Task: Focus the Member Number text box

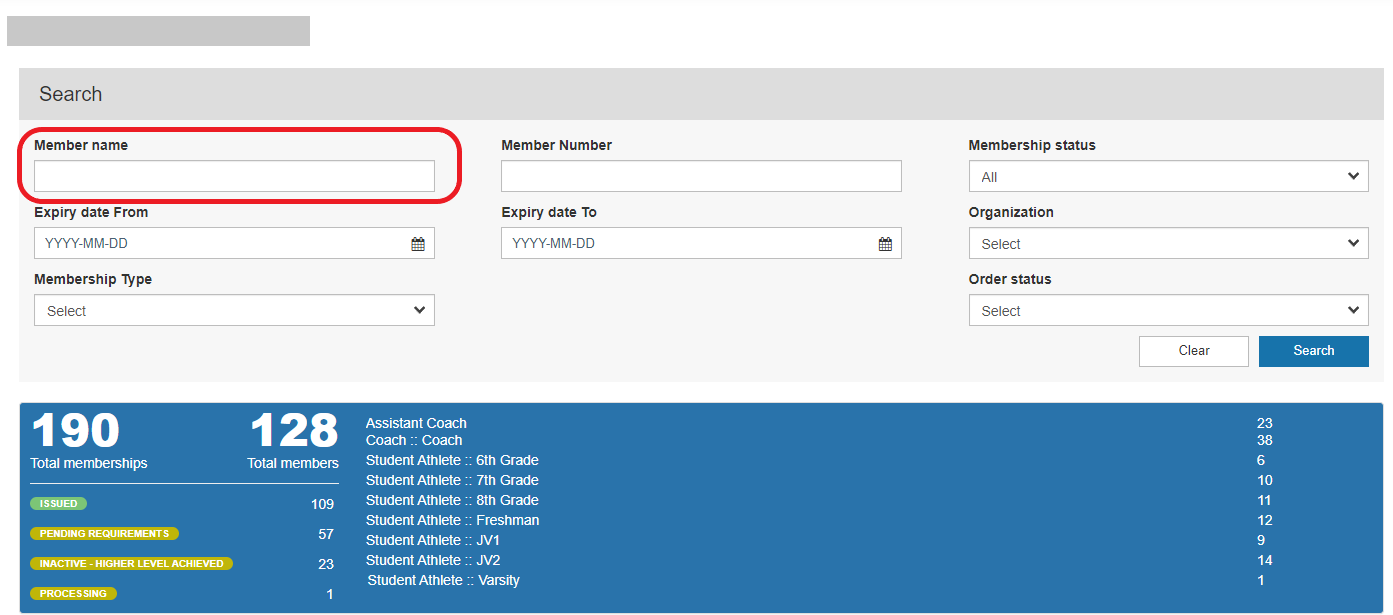Action: (701, 176)
